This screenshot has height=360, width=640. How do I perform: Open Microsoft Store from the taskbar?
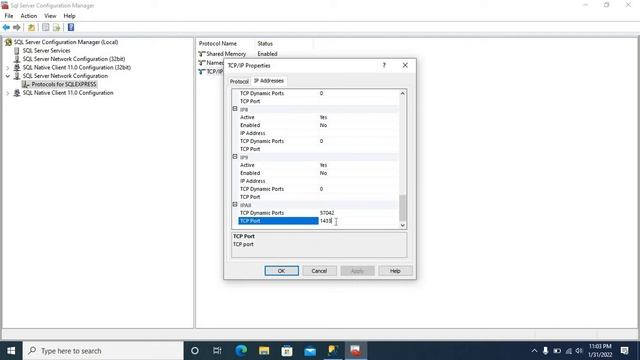(x=287, y=351)
